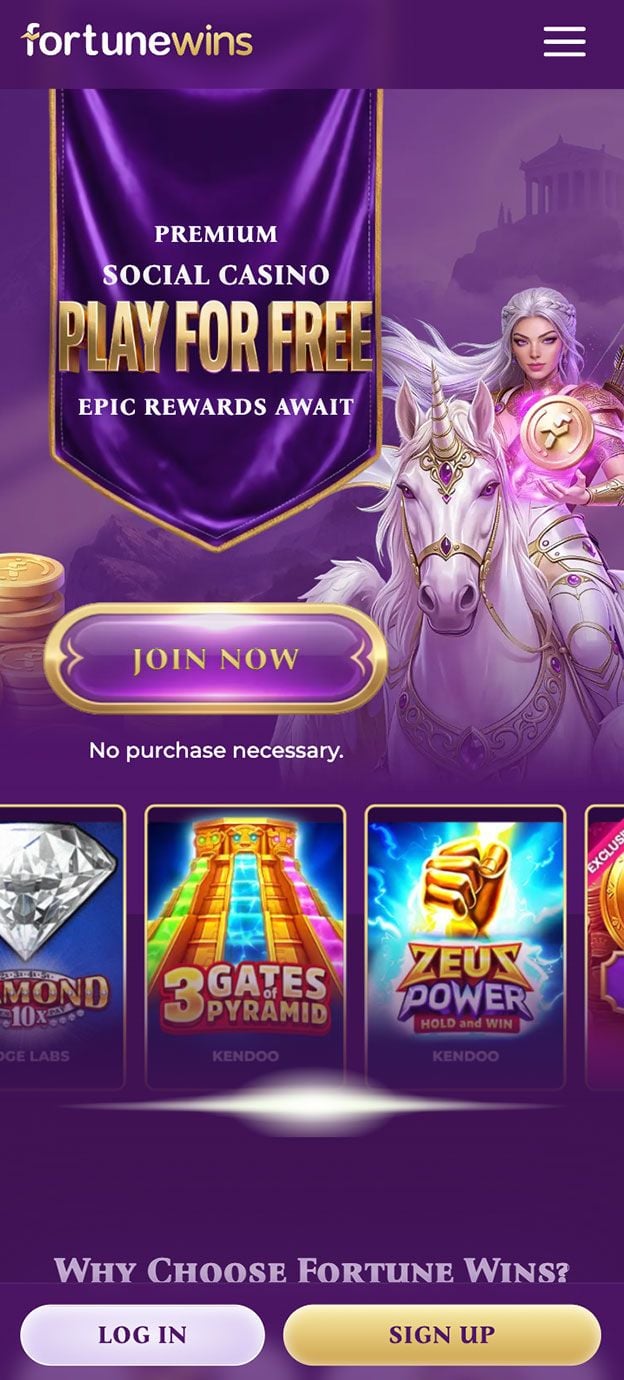Image resolution: width=624 pixels, height=1380 pixels.
Task: Click the No purchase necessary text
Action: pyautogui.click(x=216, y=750)
